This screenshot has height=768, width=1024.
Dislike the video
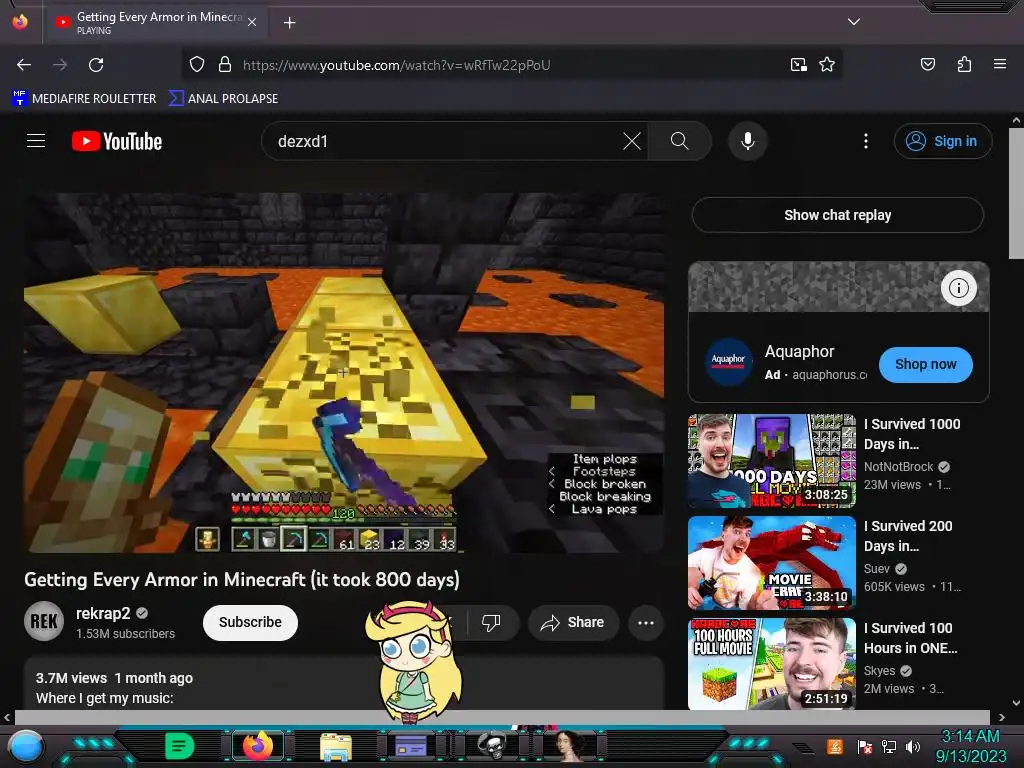click(491, 622)
